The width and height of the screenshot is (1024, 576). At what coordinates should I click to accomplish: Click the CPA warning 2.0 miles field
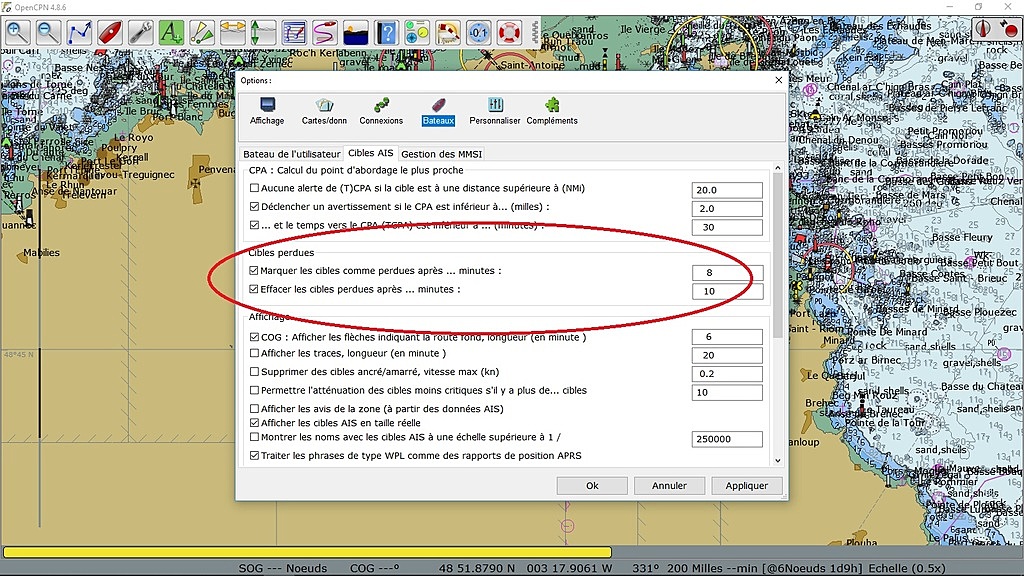click(727, 209)
